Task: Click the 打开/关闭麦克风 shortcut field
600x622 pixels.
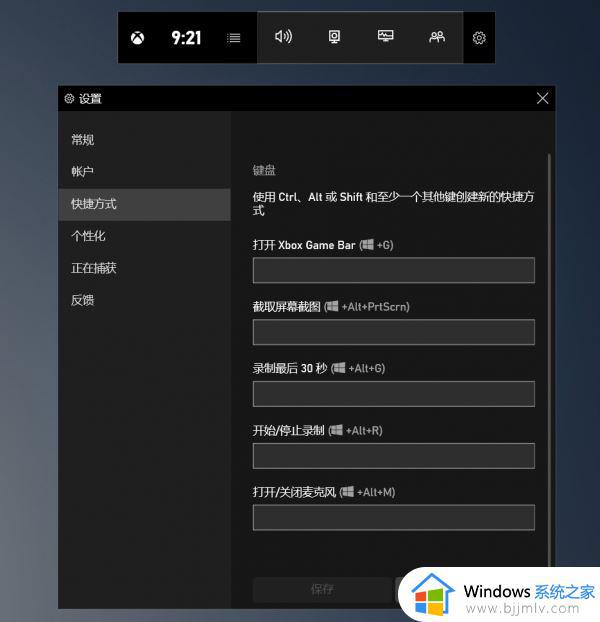Action: point(394,518)
